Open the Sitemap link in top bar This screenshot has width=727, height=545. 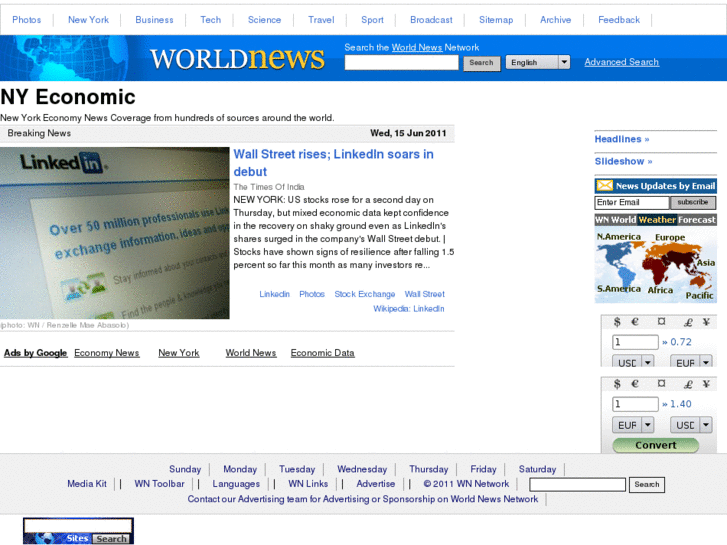(496, 20)
